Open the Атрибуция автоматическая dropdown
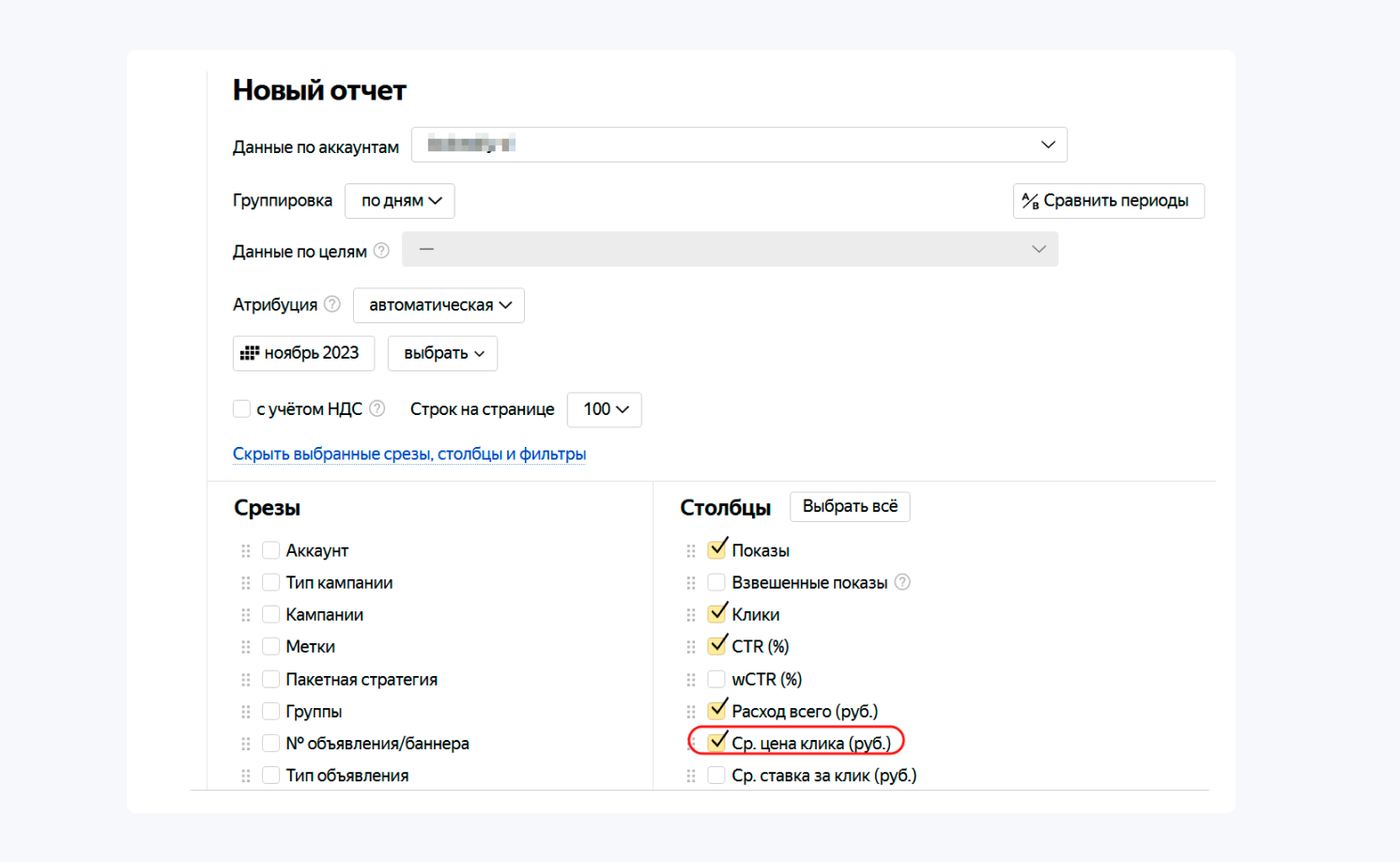 [438, 305]
